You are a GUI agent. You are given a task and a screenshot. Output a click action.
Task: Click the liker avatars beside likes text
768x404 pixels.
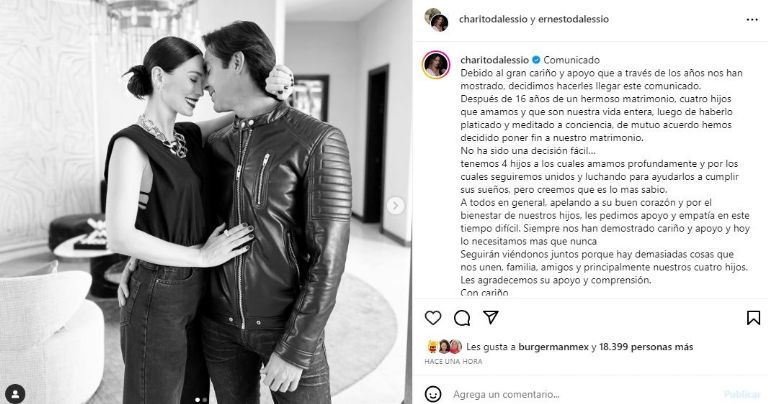(444, 347)
